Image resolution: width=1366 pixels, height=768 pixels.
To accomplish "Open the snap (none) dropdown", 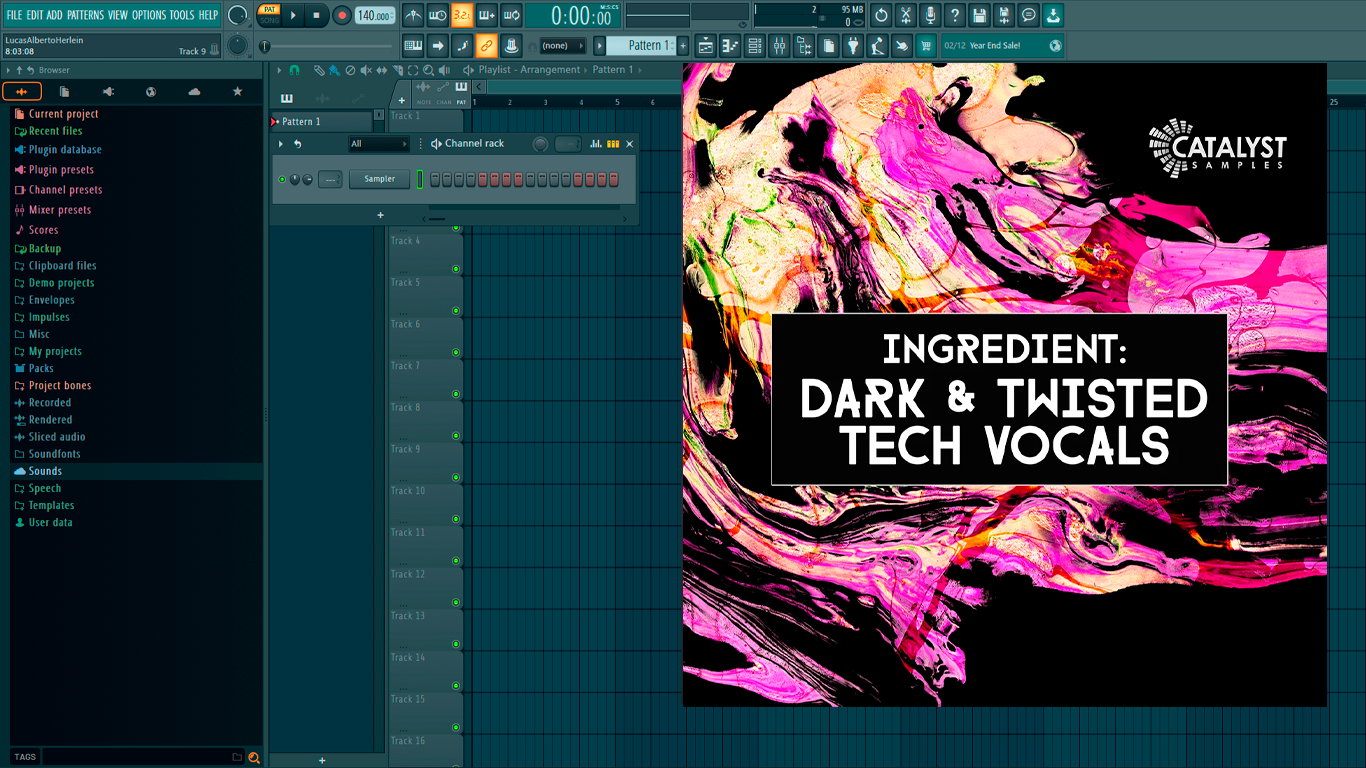I will 561,45.
